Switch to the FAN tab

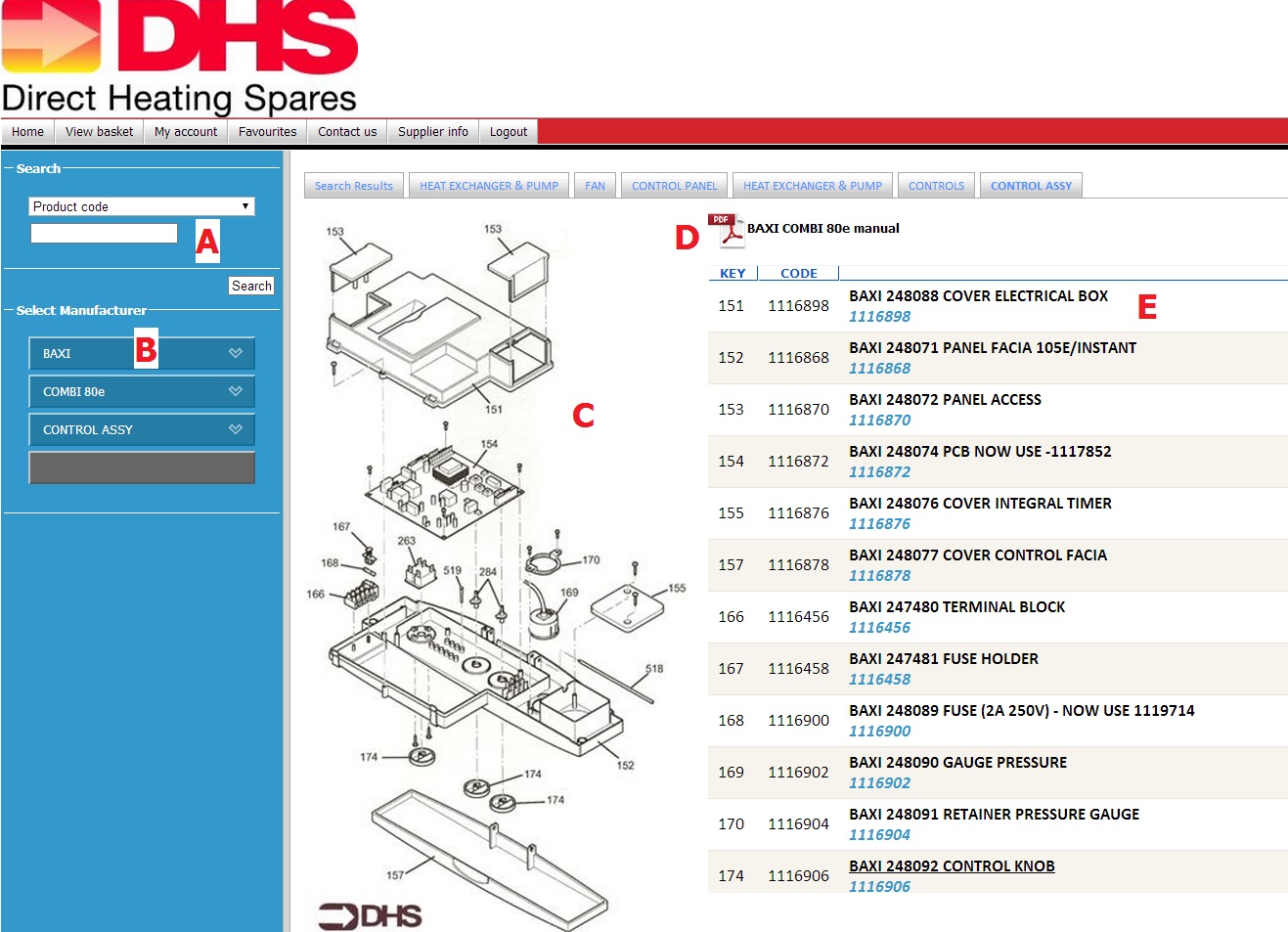[596, 186]
